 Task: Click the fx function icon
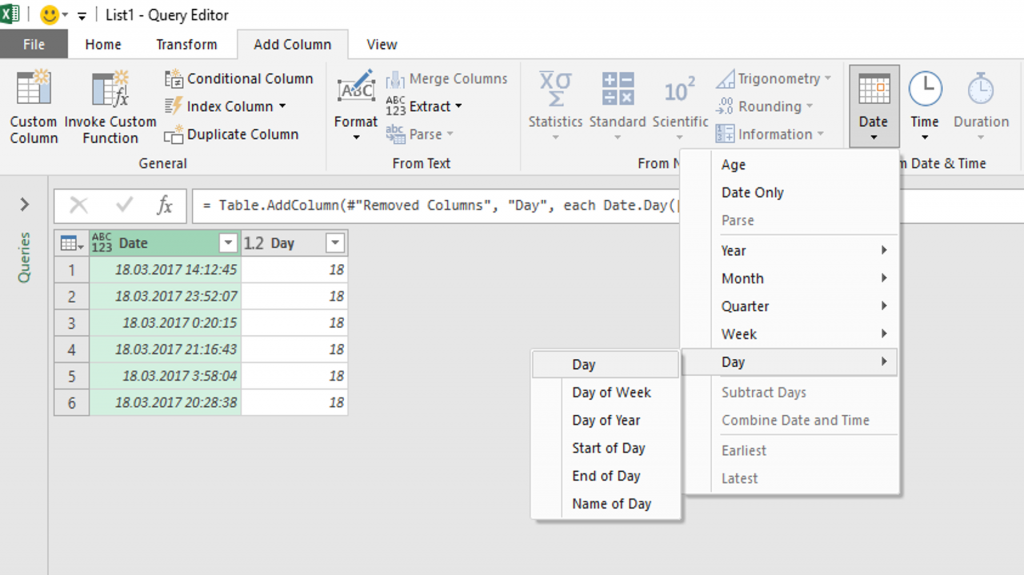coord(165,205)
